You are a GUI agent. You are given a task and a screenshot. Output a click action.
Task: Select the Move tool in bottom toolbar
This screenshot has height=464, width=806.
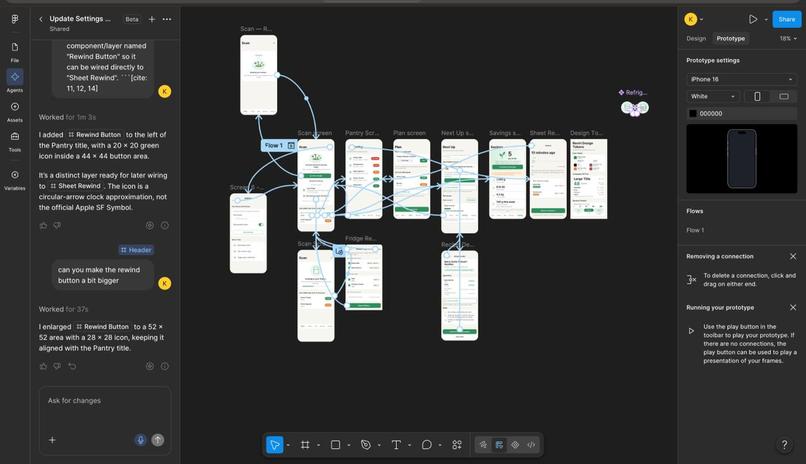point(274,444)
